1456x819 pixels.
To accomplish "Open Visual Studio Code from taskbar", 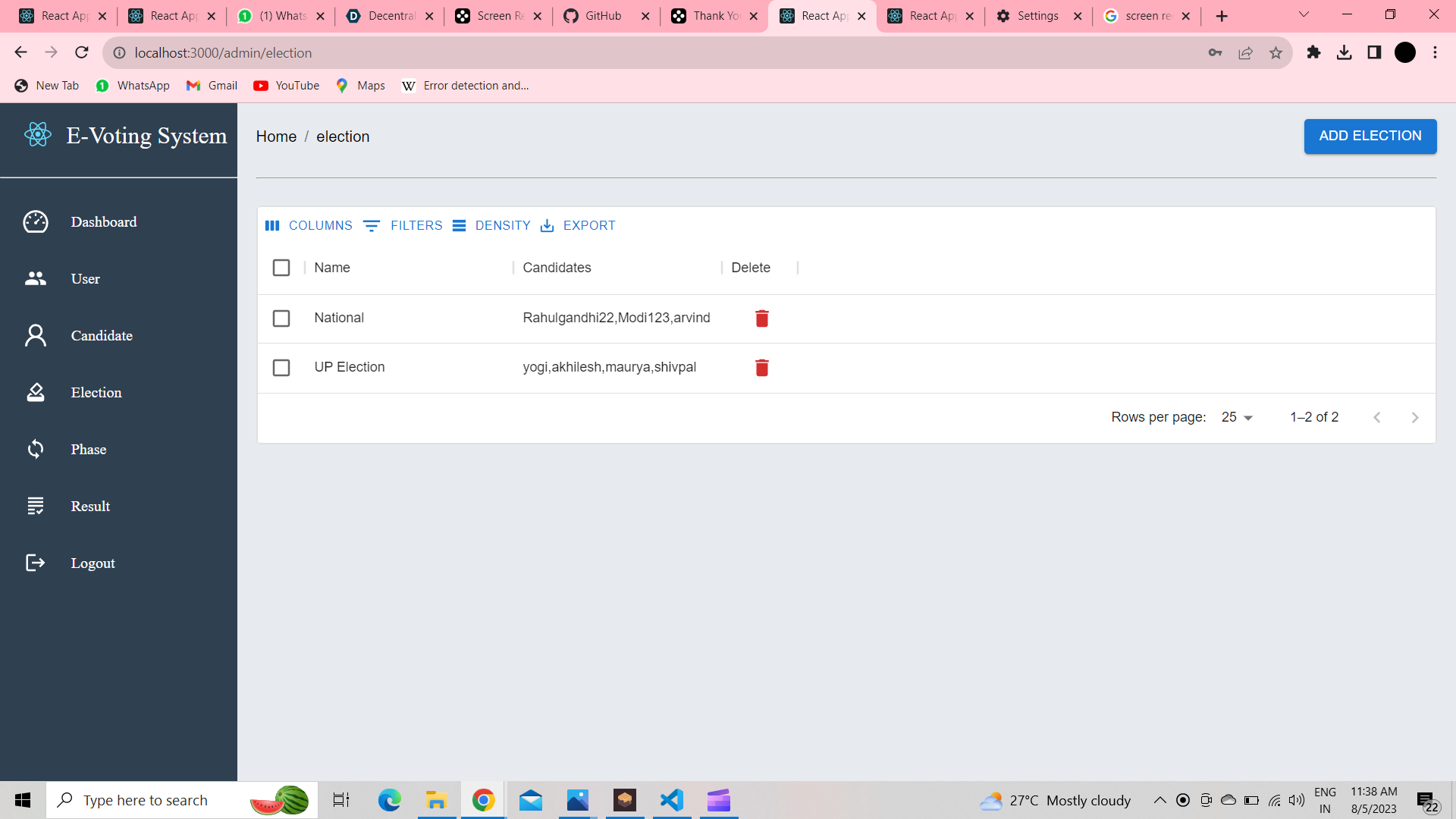I will tap(671, 800).
